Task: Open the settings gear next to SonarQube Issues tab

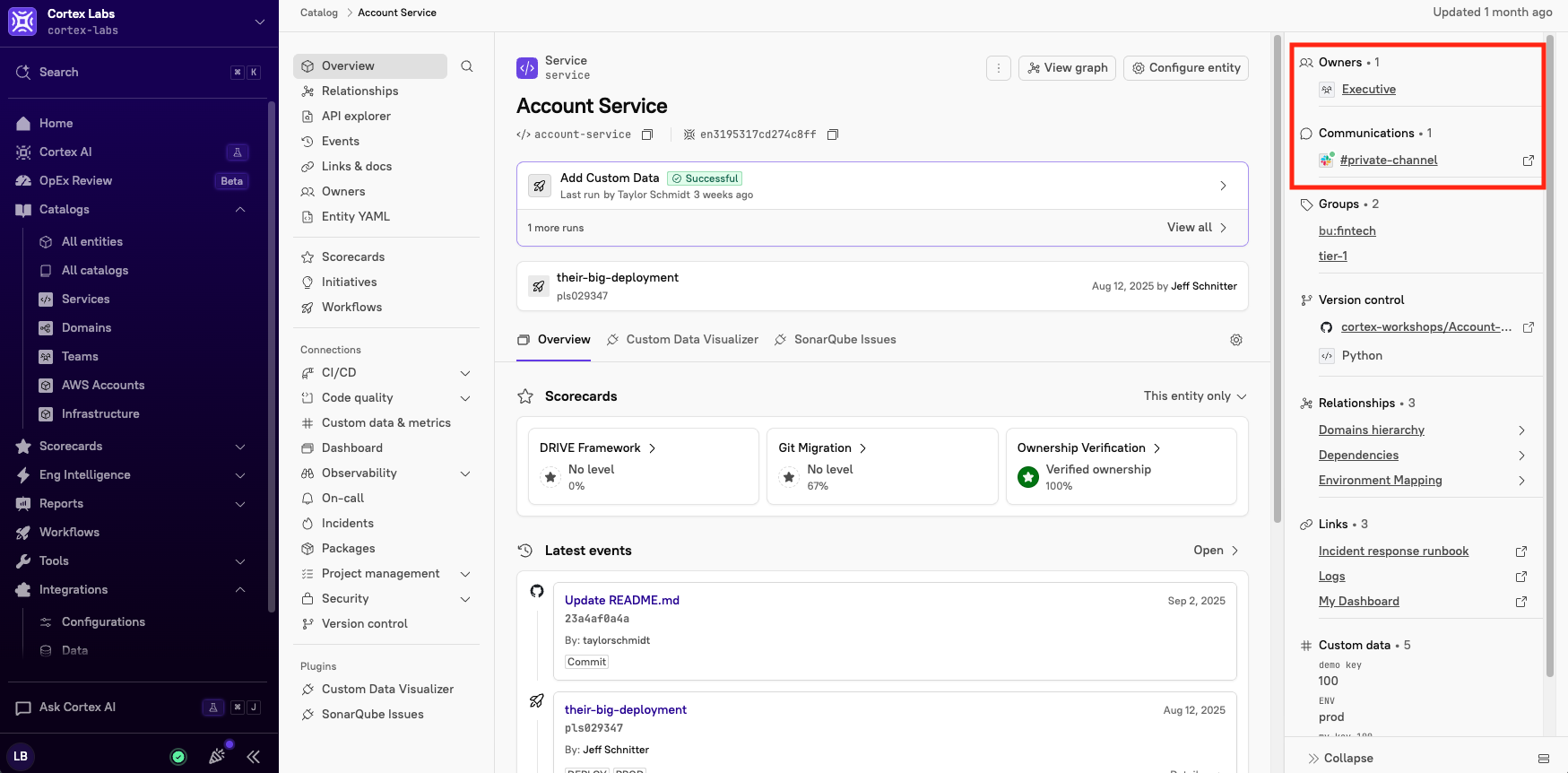Action: tap(1236, 340)
